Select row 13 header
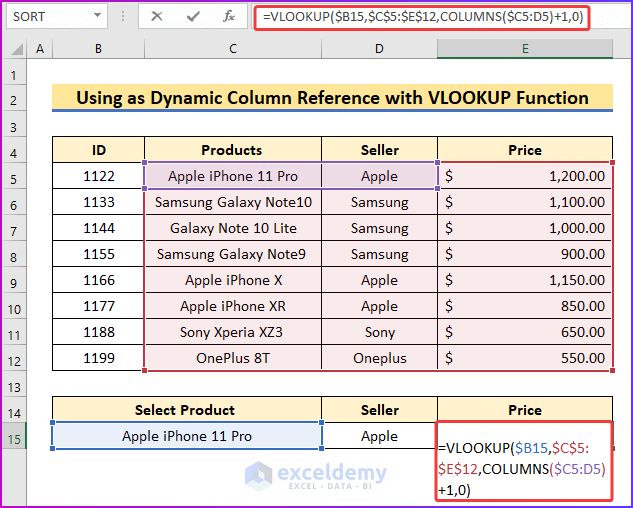This screenshot has height=508, width=633. tap(14, 384)
